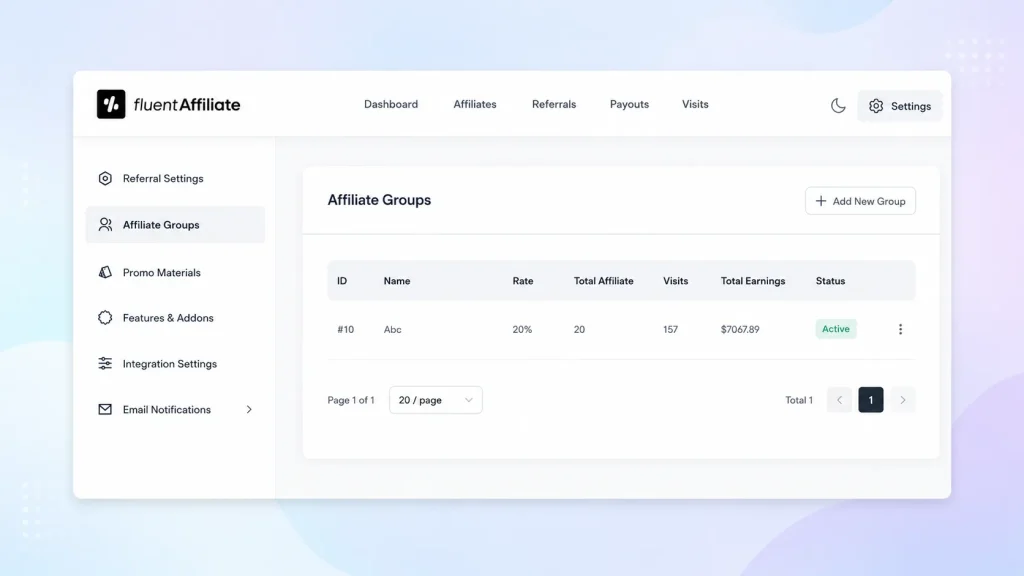Click group ID #10 cell

pyautogui.click(x=345, y=329)
